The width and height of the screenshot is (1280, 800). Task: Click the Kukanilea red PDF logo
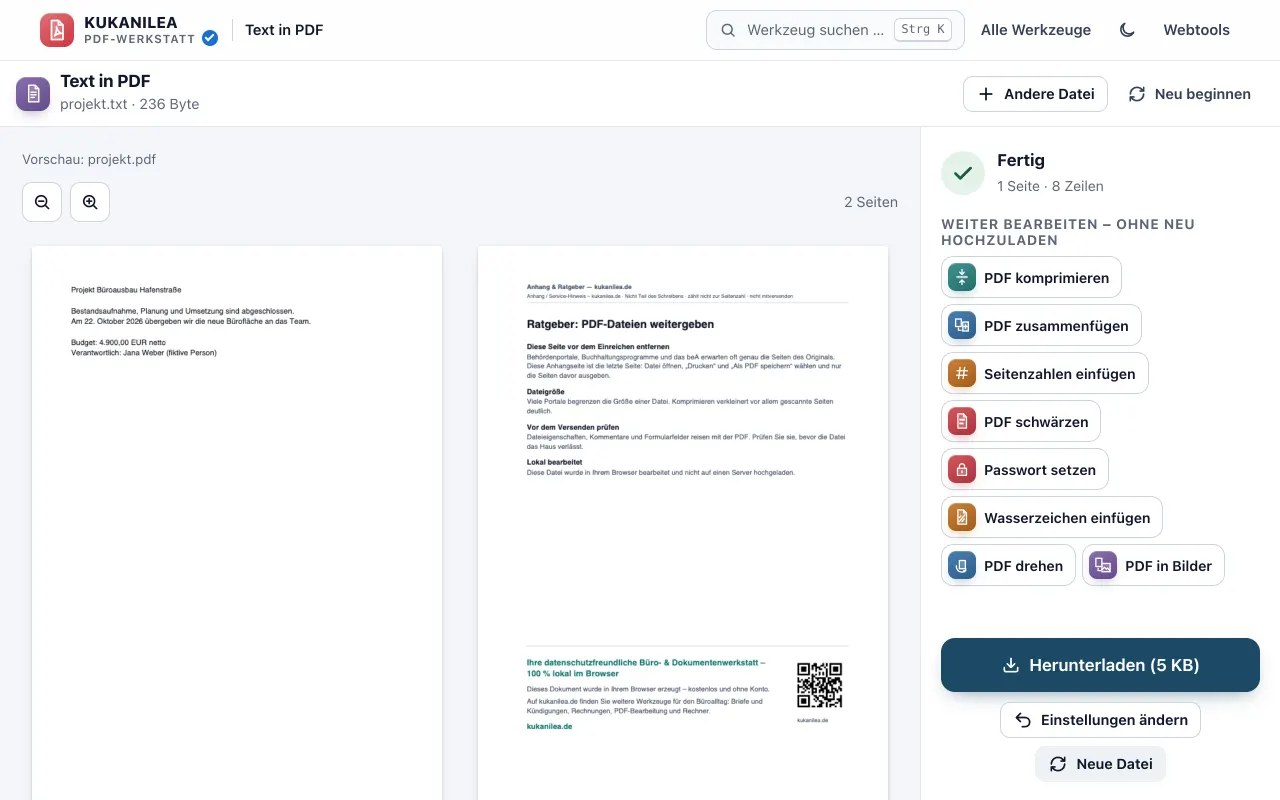coord(57,30)
